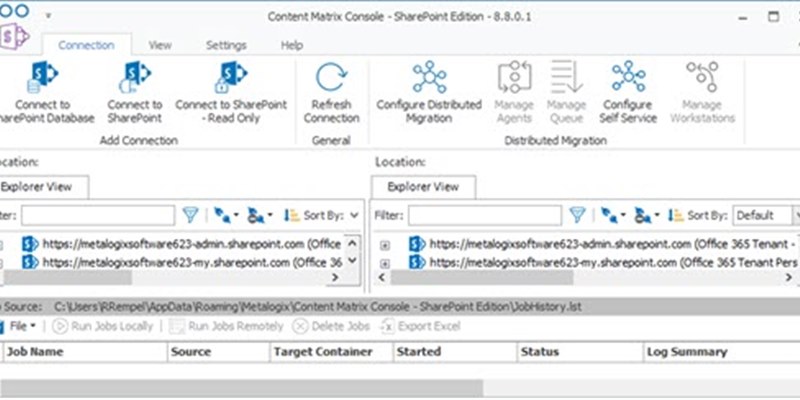Open the Help ribbon tab
This screenshot has width=800, height=400.
[x=292, y=45]
